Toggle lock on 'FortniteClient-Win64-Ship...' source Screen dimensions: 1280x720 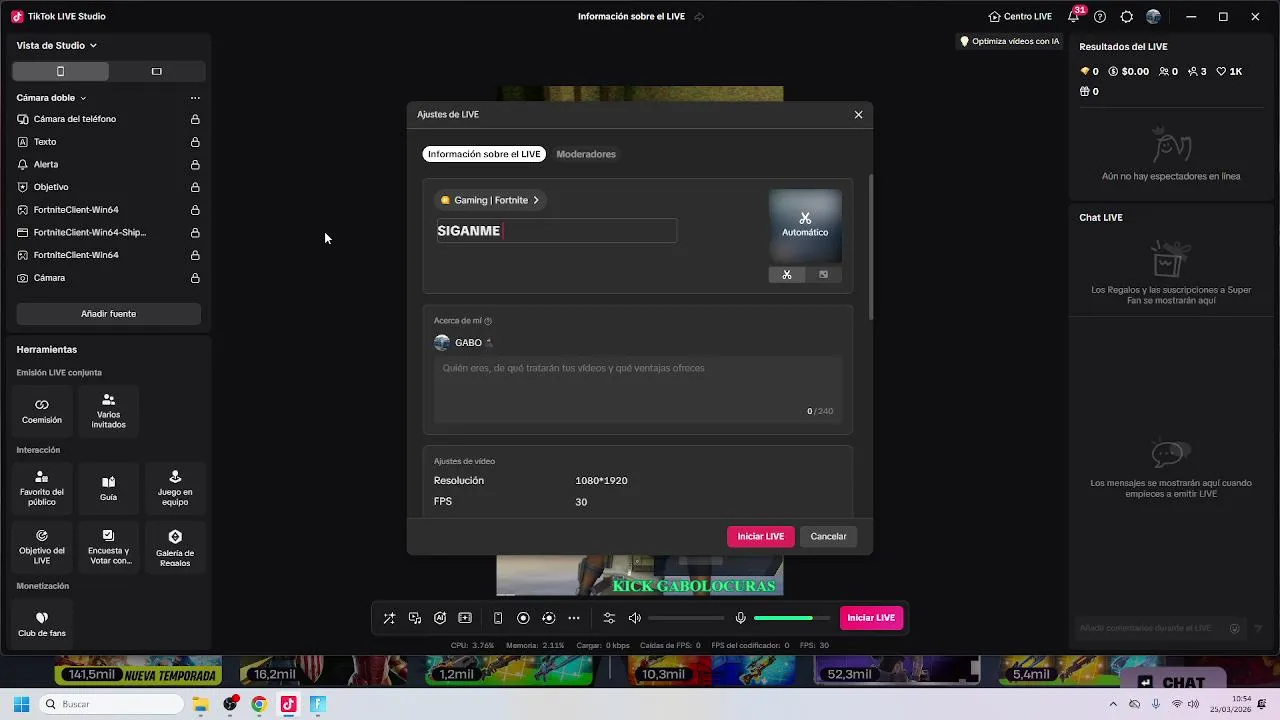pos(195,233)
